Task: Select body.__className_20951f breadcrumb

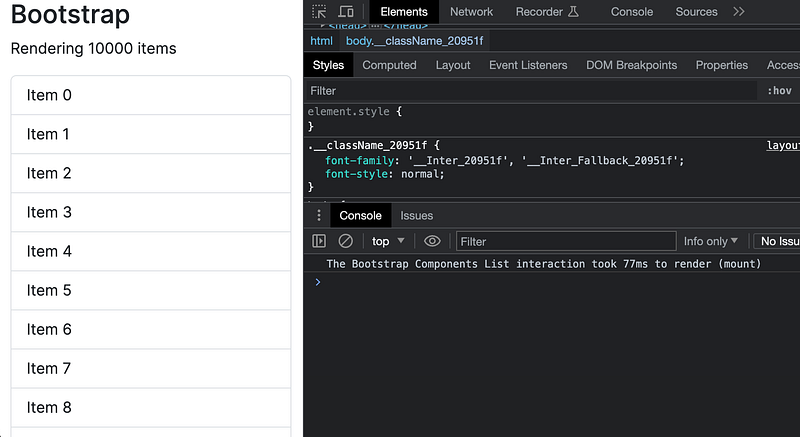Action: (414, 41)
